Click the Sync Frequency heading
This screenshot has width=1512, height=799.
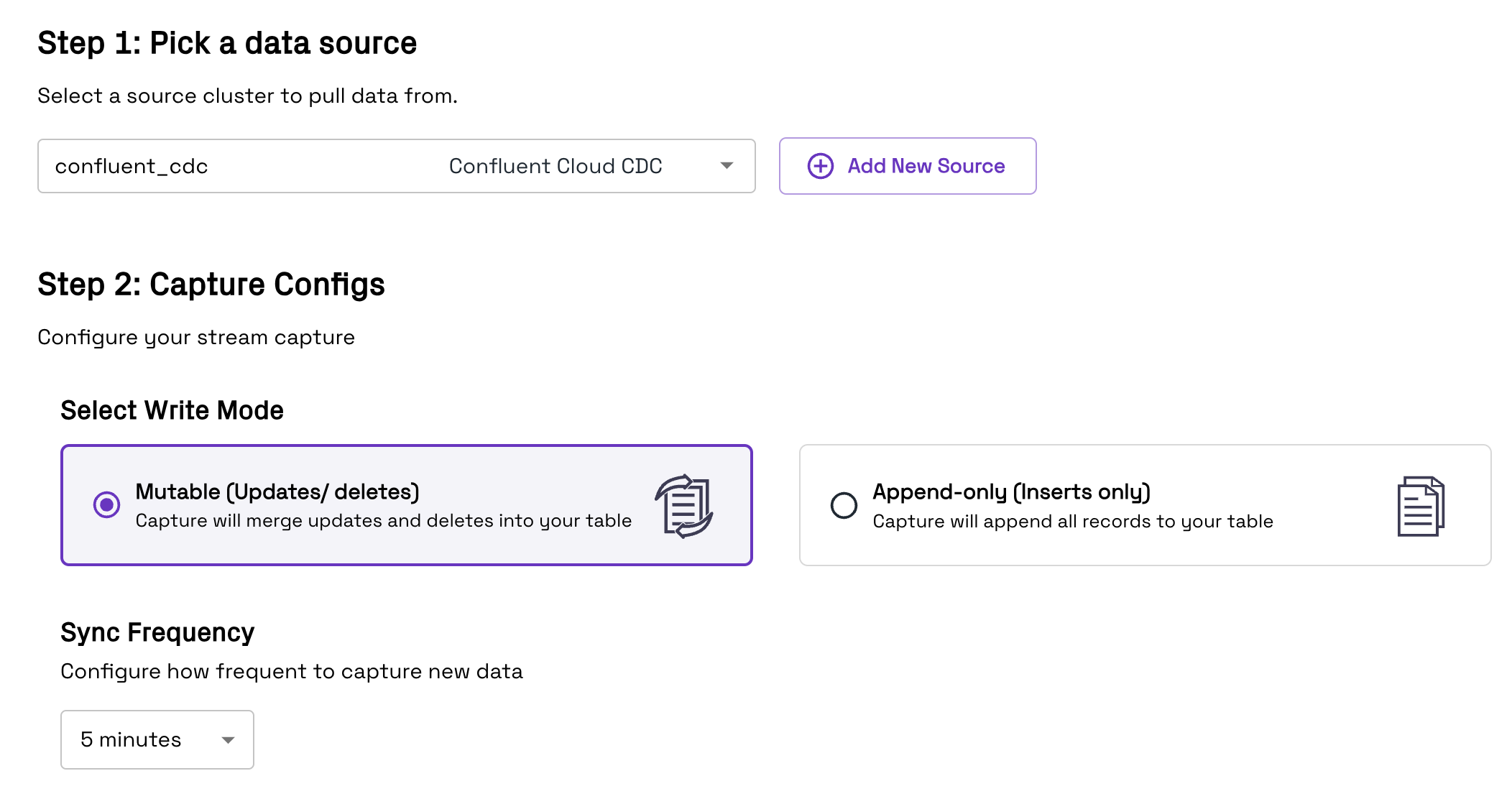157,632
